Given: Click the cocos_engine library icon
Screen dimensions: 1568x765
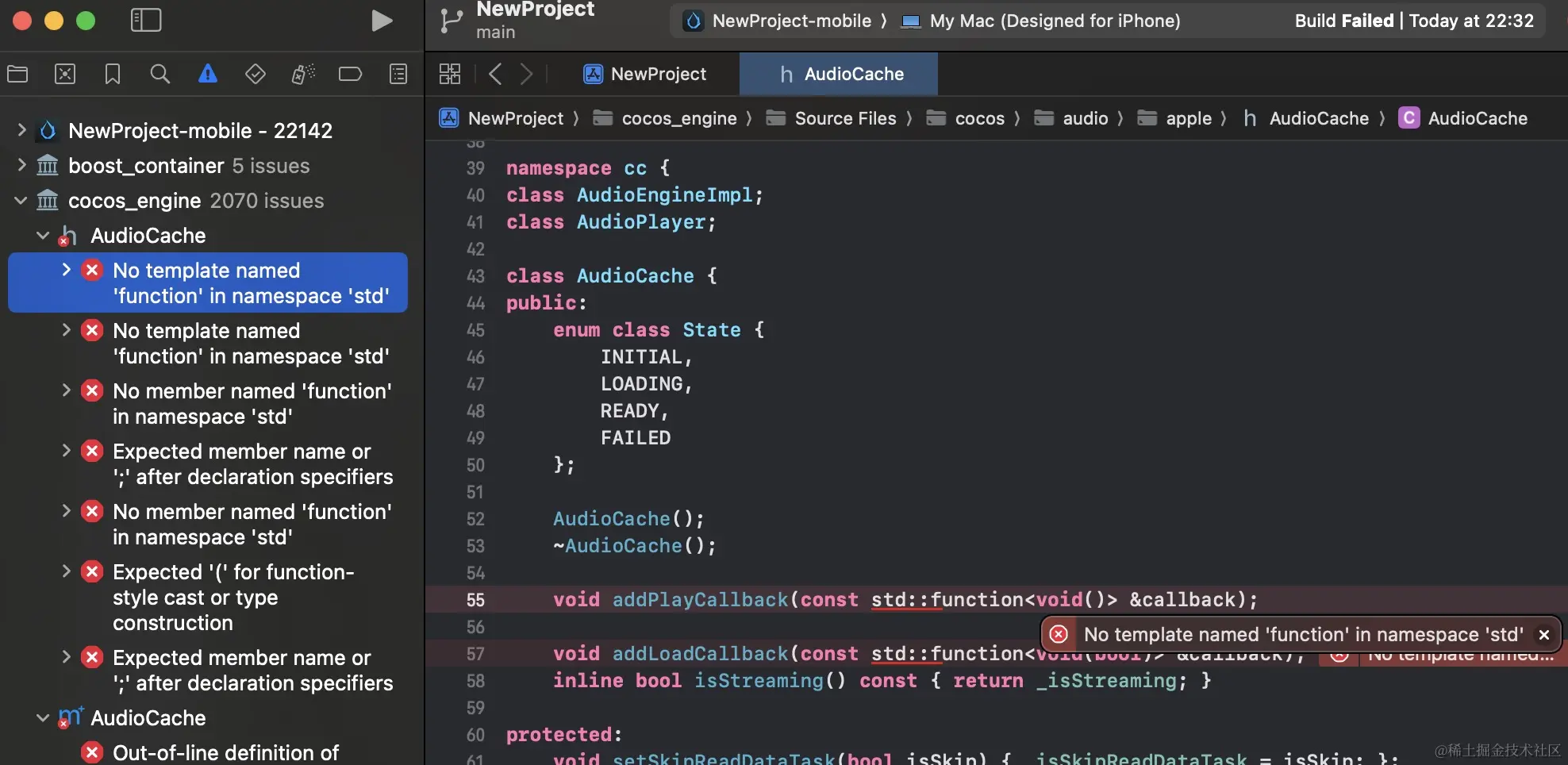Looking at the screenshot, I should pos(48,200).
